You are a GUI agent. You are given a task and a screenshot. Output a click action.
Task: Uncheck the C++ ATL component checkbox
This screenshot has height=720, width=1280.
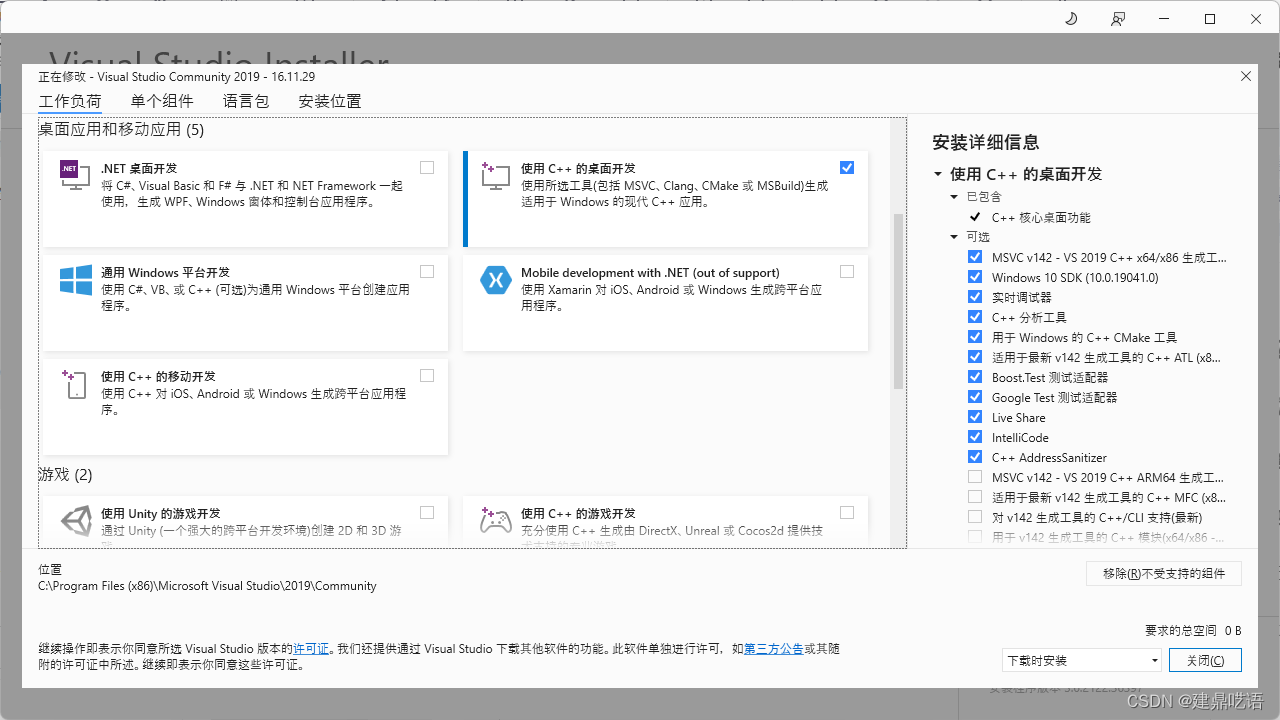point(975,357)
